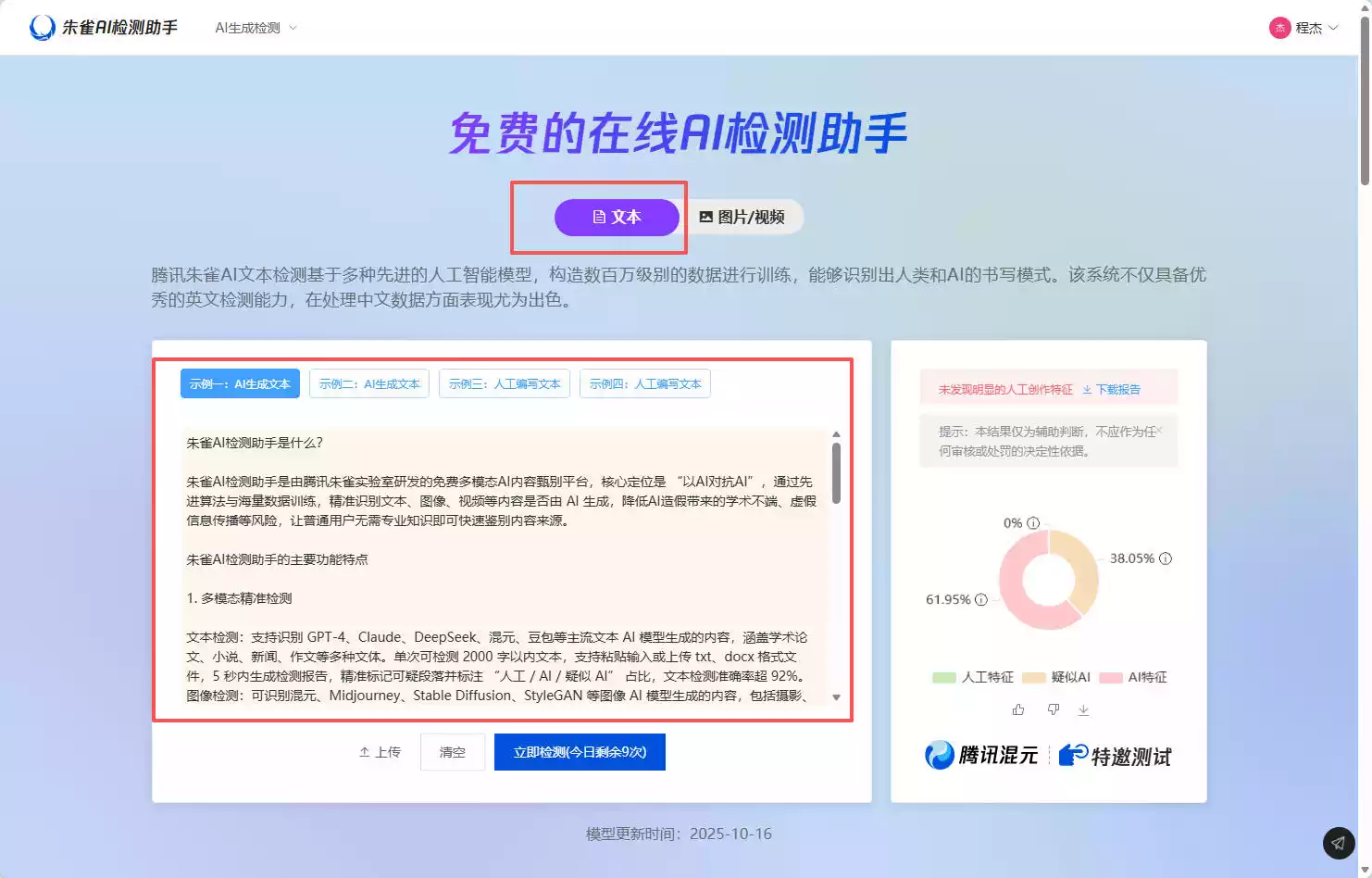1372x878 pixels.
Task: Click the 61.95% percentage label
Action: click(948, 599)
